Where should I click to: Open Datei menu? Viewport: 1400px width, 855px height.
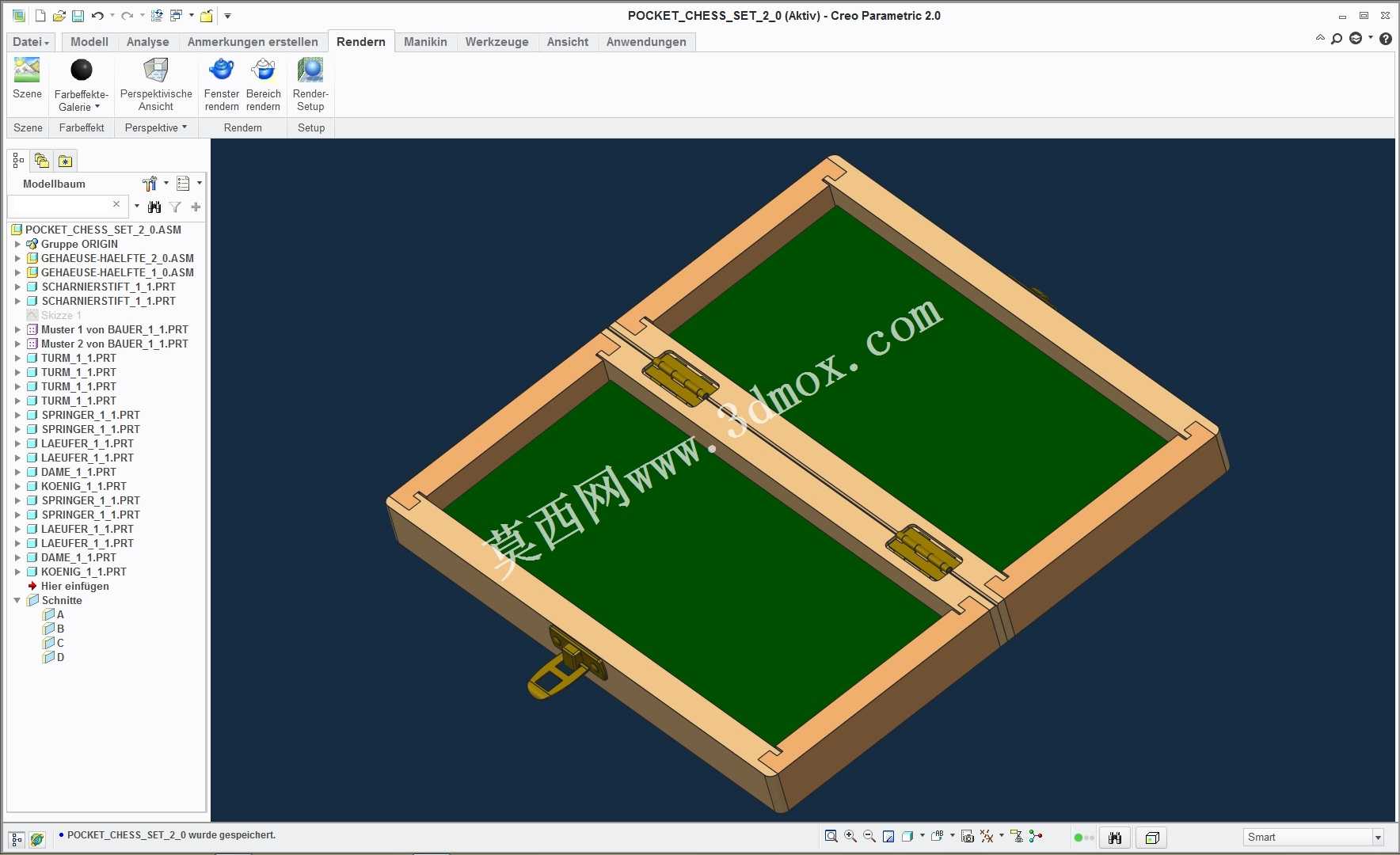click(x=31, y=42)
